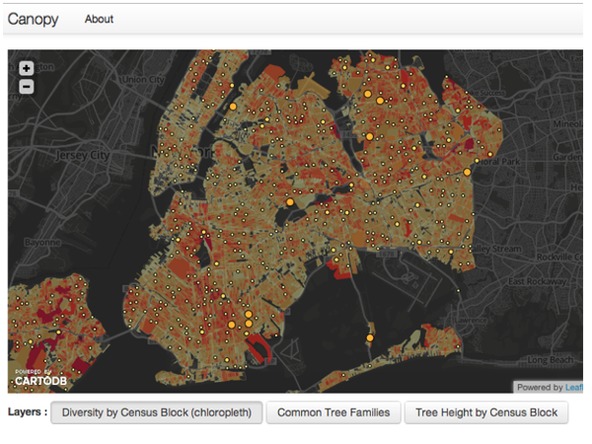Viewport: 592px width, 444px height.
Task: Switch to the Common Tree Families layer
Action: point(333,412)
